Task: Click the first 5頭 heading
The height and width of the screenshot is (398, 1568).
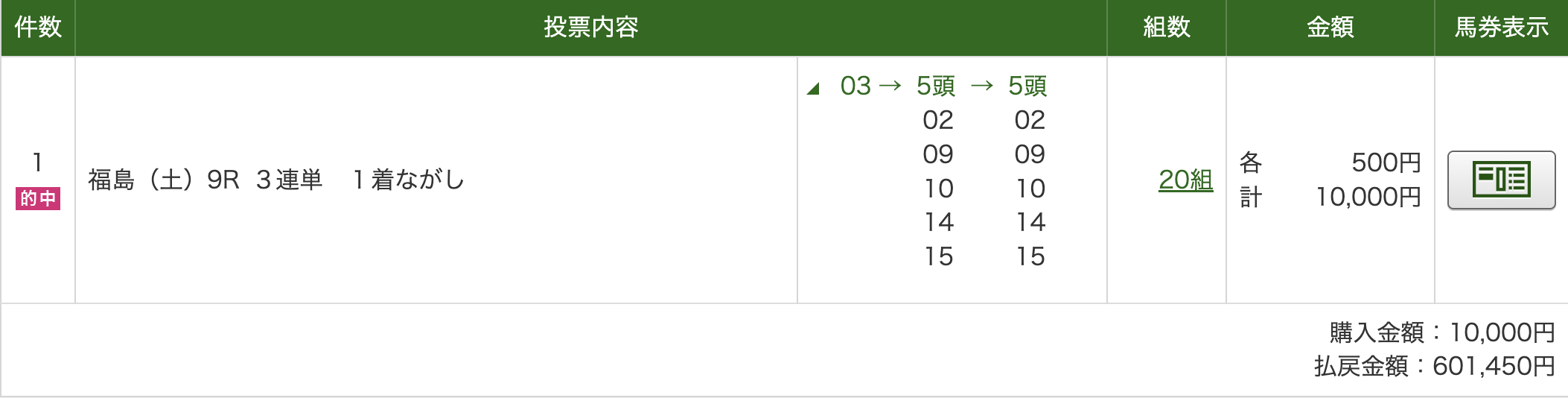Action: pos(936,86)
